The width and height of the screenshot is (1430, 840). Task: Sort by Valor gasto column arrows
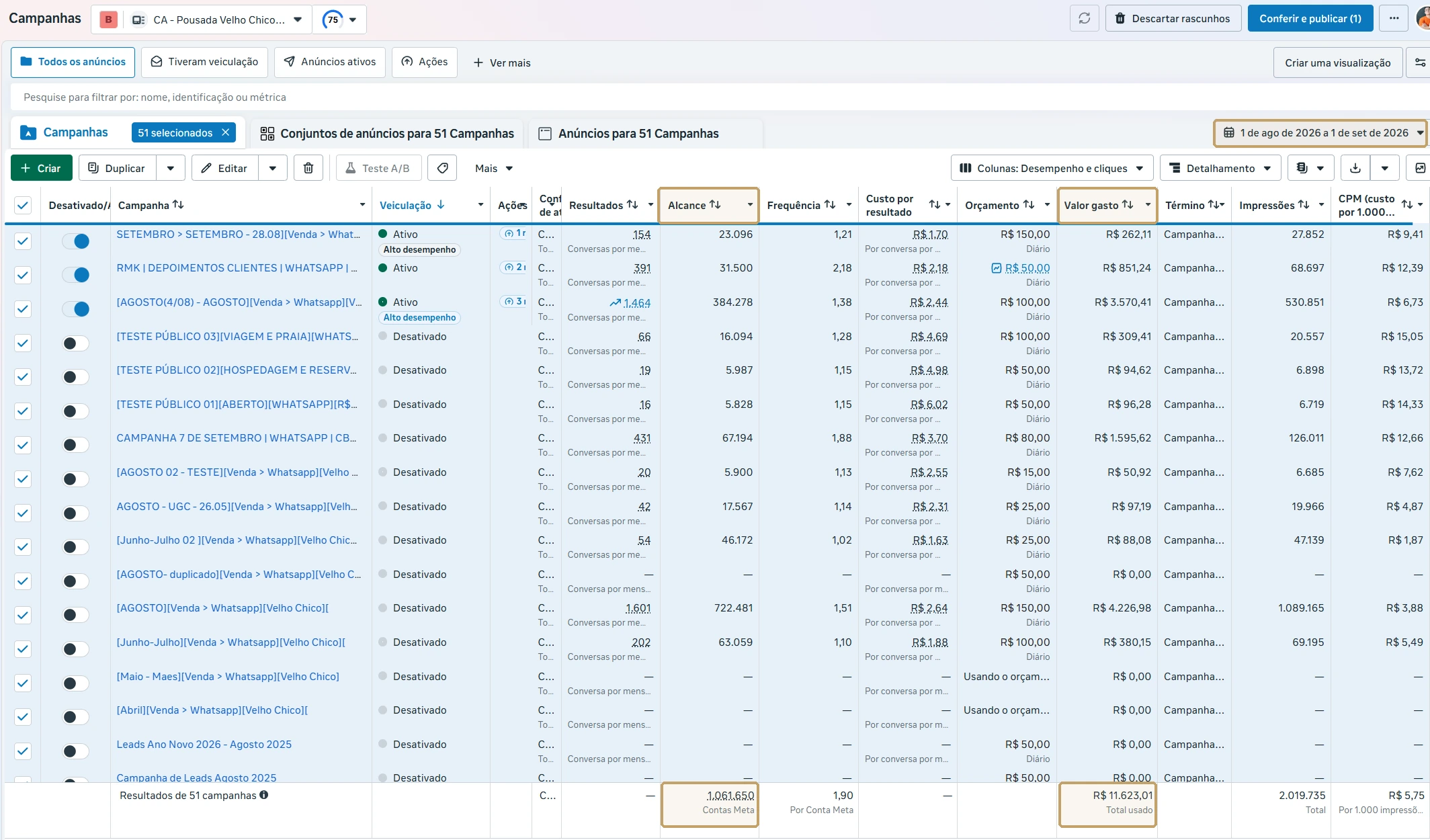coord(1128,204)
